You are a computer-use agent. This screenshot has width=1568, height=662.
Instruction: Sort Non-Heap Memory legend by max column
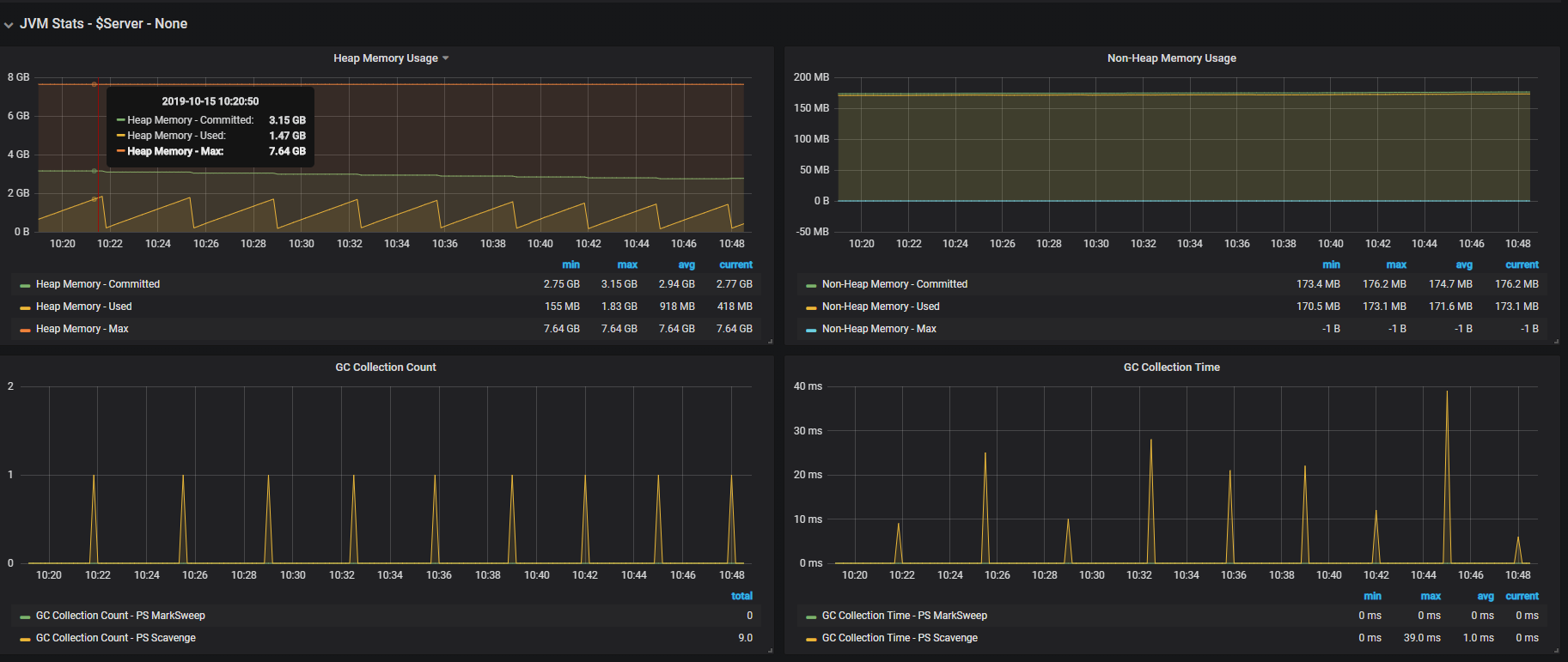pos(1396,264)
